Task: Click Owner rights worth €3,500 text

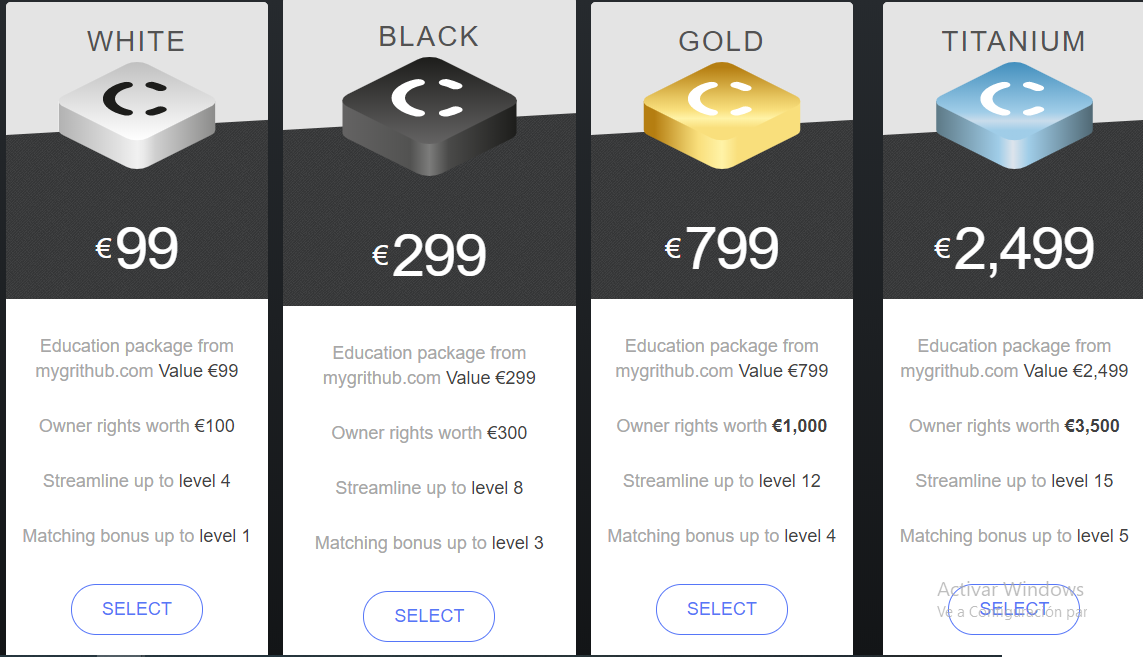Action: pyautogui.click(x=1014, y=426)
